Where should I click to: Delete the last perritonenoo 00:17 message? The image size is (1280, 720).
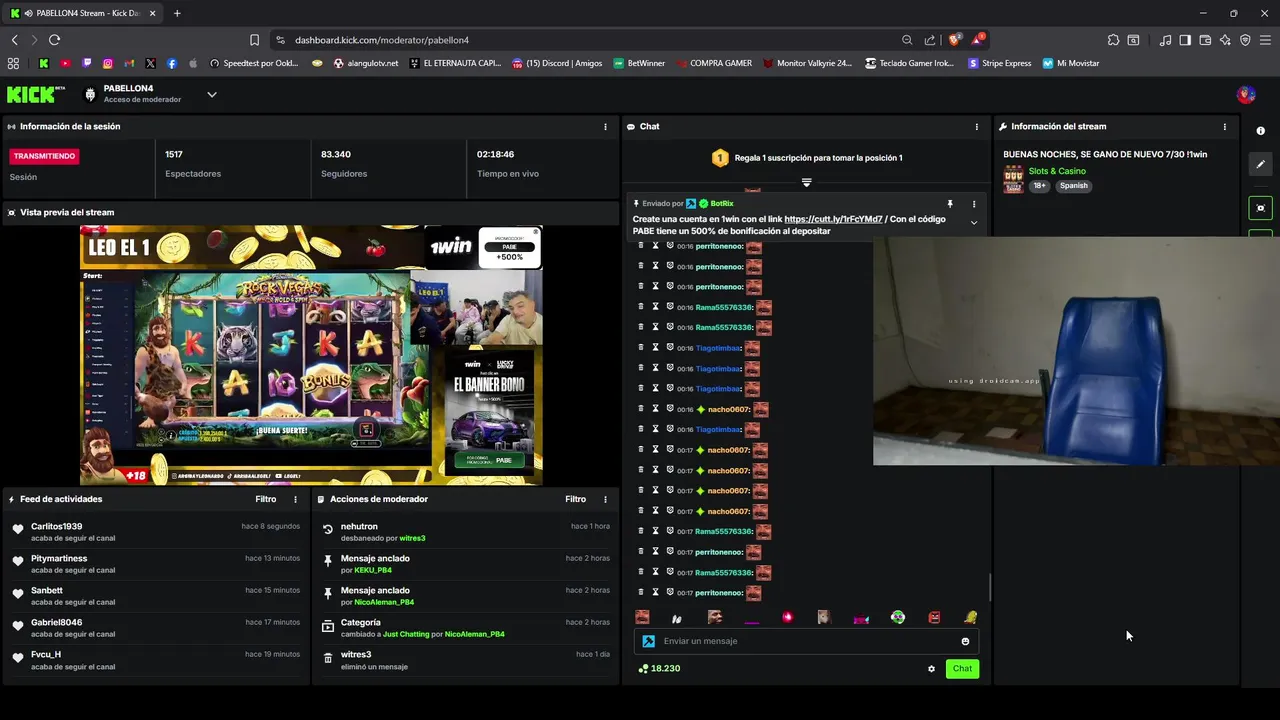[x=641, y=593]
